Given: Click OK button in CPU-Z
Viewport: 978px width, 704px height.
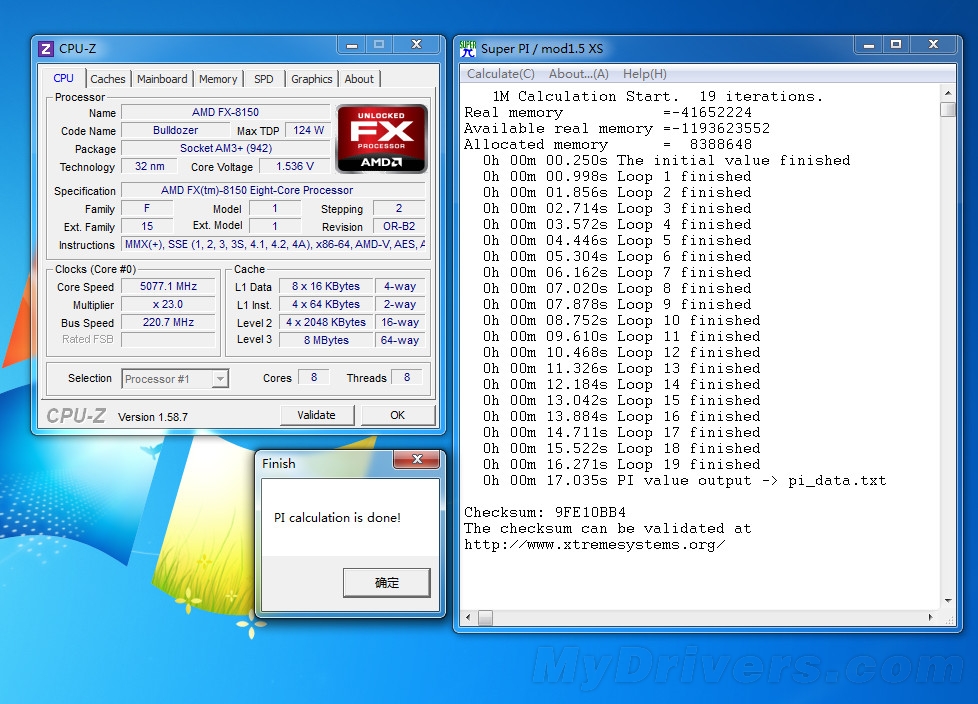Looking at the screenshot, I should (397, 415).
